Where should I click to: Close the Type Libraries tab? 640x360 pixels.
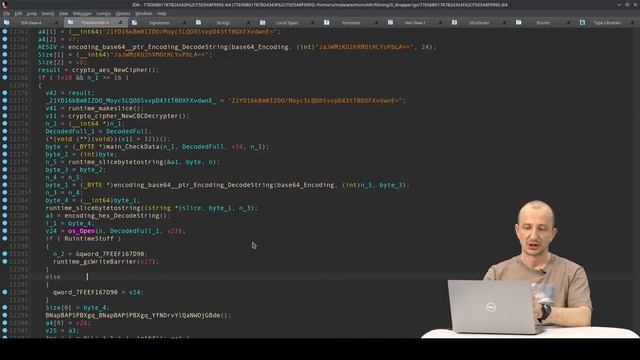(632, 23)
